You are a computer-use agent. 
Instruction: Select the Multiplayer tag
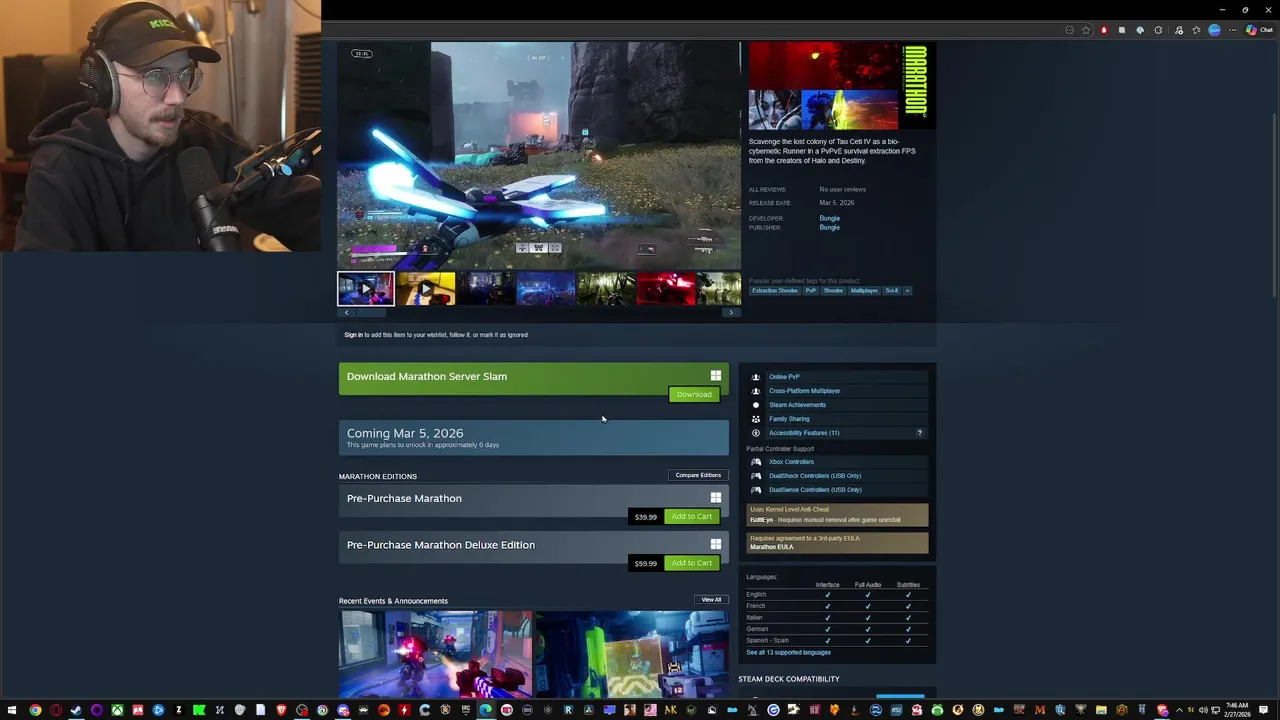(864, 290)
